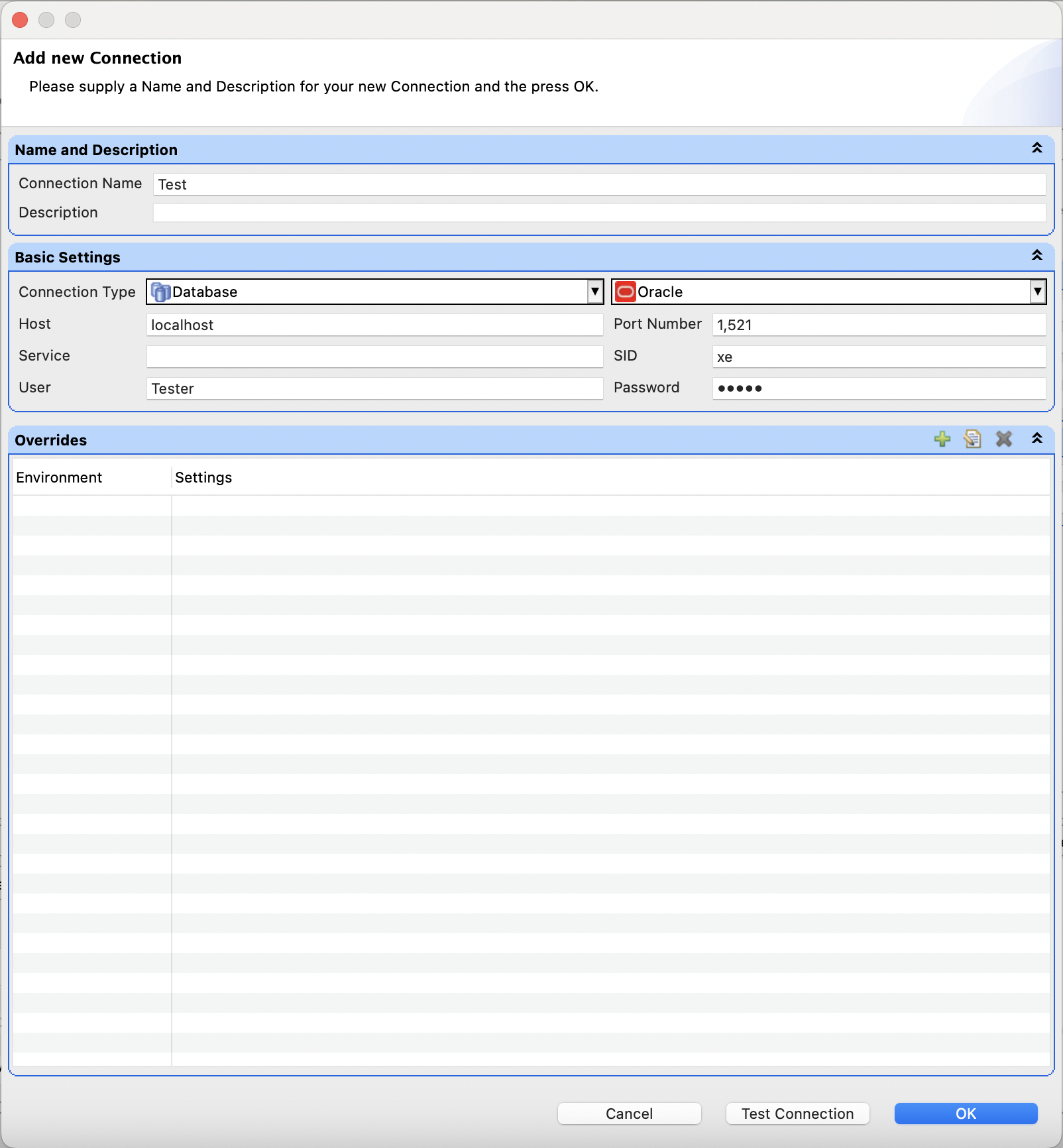The width and height of the screenshot is (1063, 1148).
Task: Click the Settings column header
Action: [203, 477]
